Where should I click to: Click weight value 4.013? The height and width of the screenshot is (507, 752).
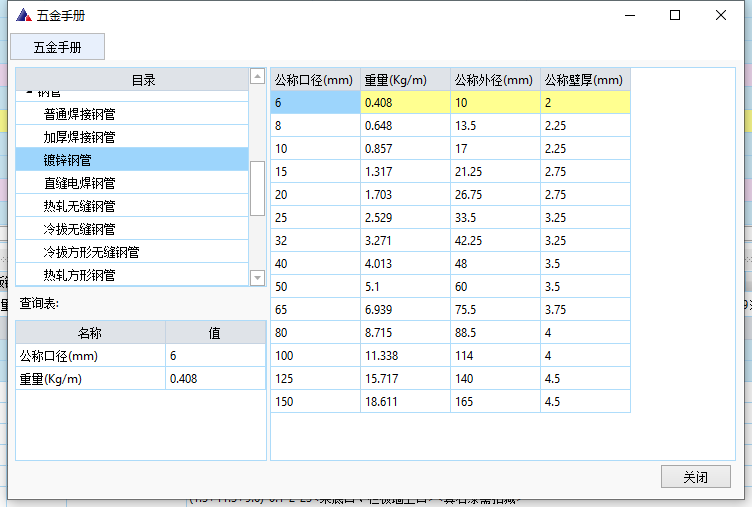(x=405, y=264)
